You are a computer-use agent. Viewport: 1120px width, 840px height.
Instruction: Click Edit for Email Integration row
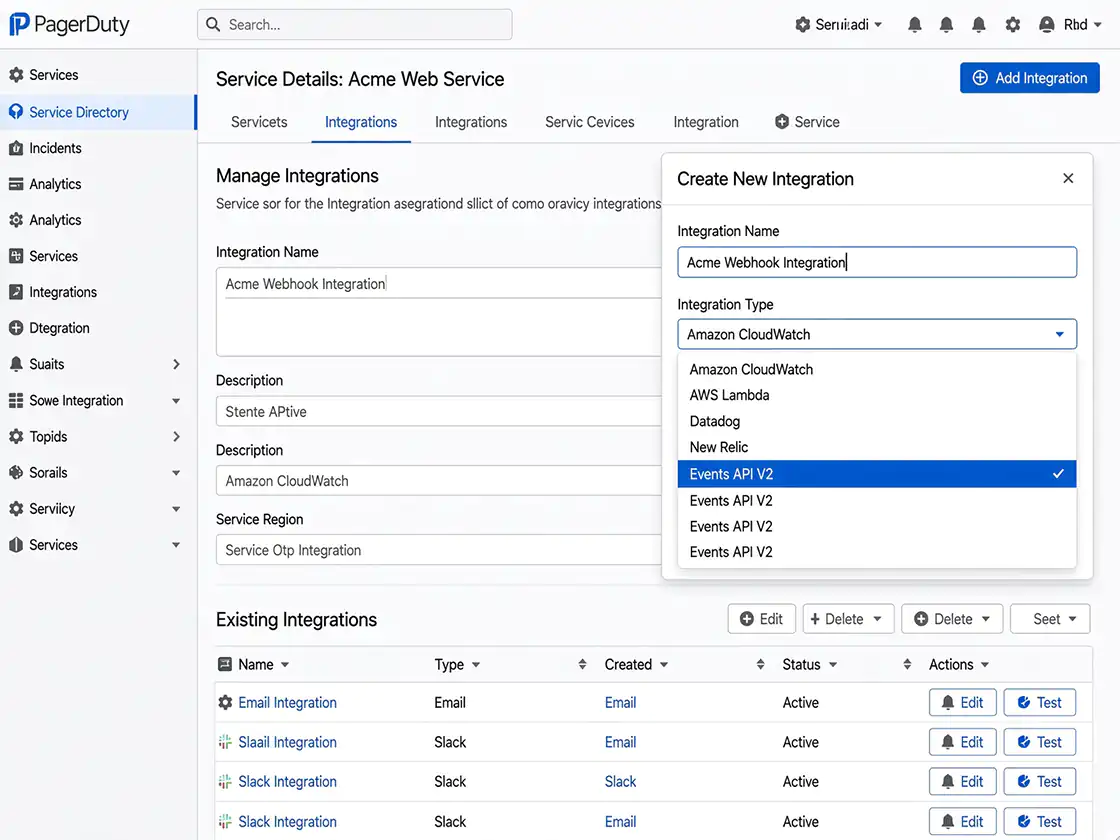tap(962, 702)
